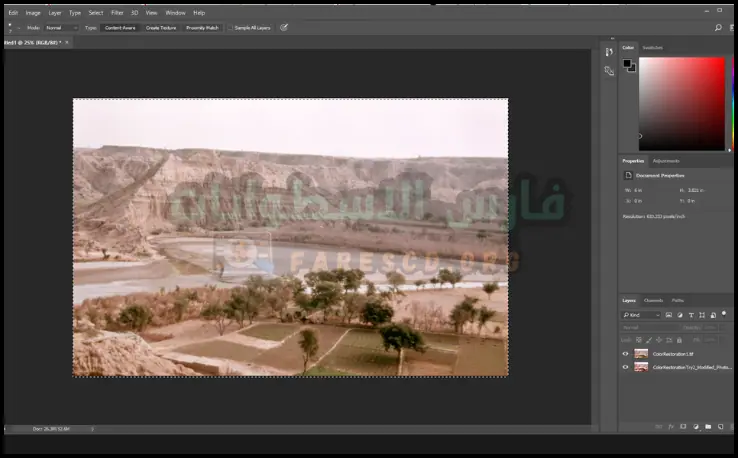Select the Proximity Match type button

202,27
